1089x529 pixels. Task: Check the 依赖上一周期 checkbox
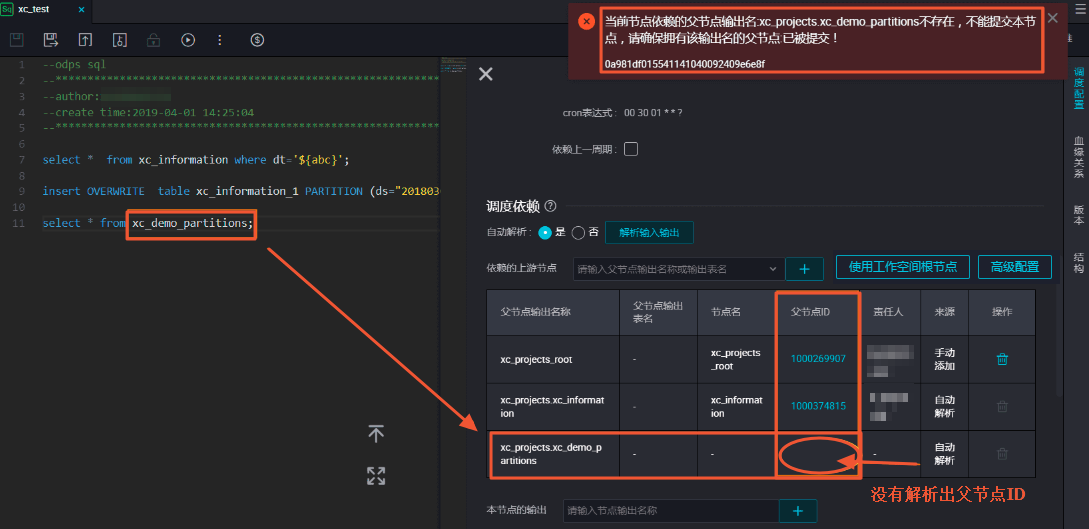pyautogui.click(x=631, y=149)
